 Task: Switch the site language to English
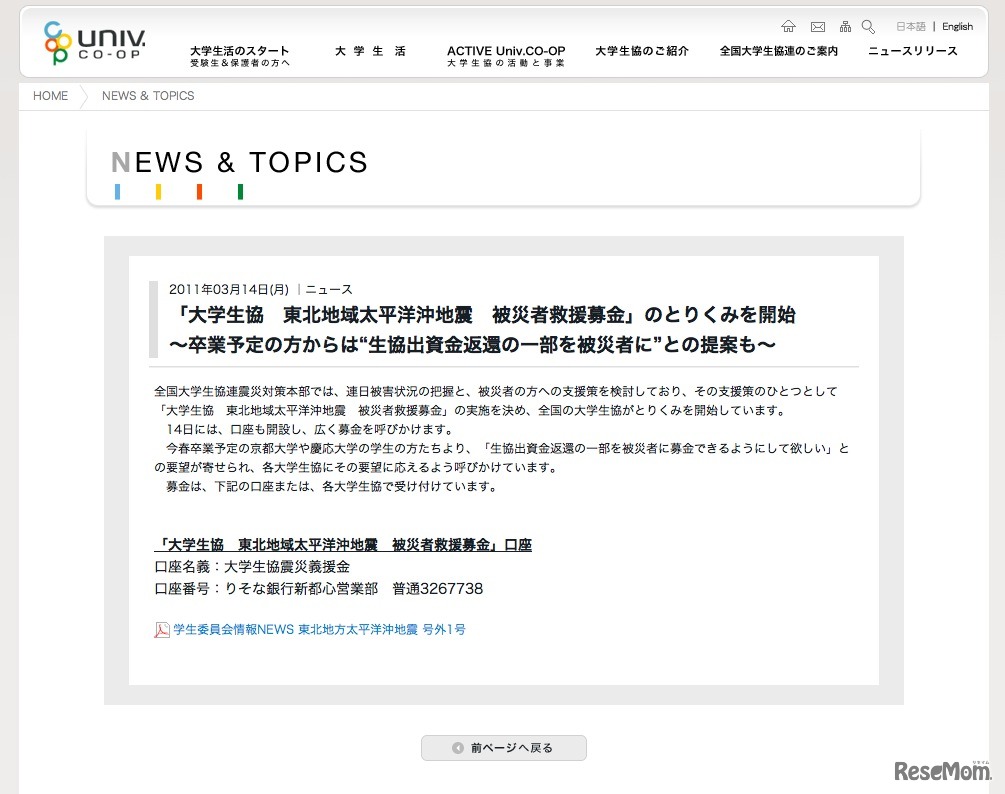click(x=957, y=25)
